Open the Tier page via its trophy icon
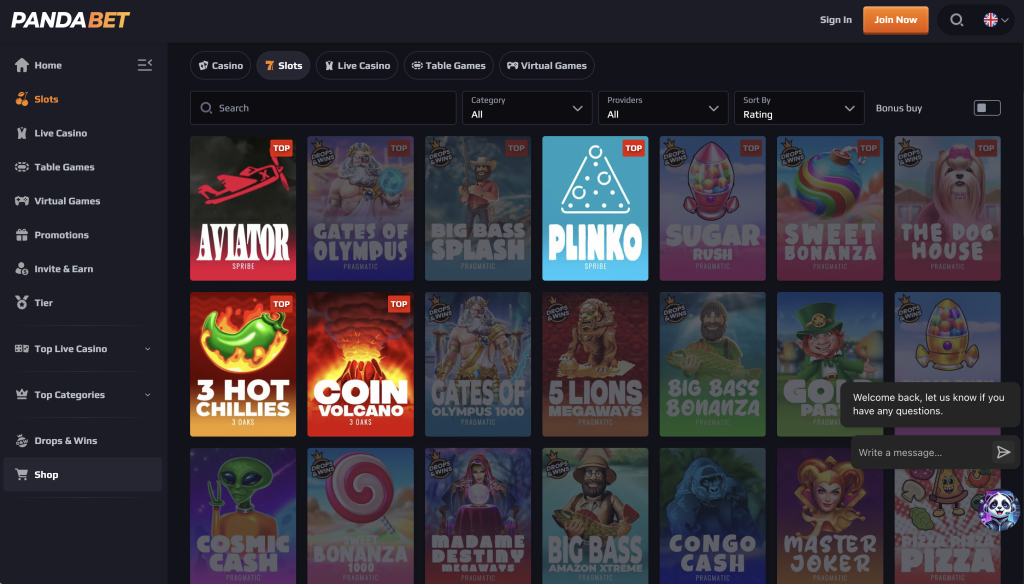1024x584 pixels. coord(22,302)
